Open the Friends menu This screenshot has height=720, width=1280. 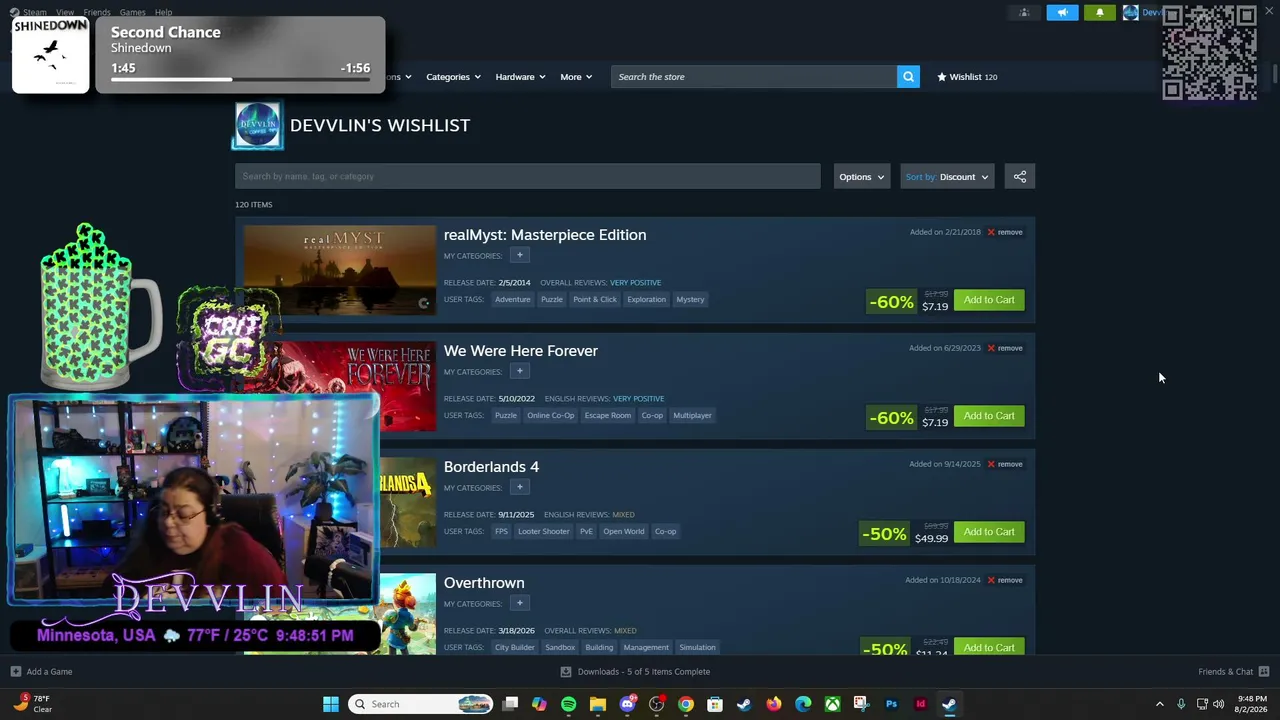pyautogui.click(x=97, y=13)
